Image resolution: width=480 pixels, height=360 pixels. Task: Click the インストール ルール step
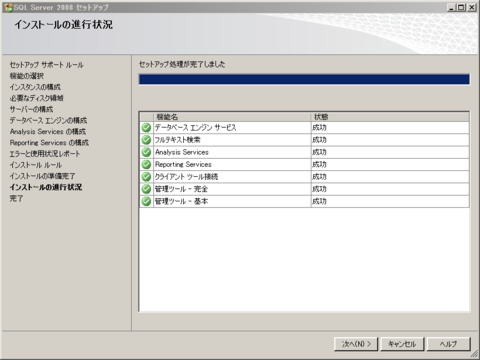click(36, 165)
